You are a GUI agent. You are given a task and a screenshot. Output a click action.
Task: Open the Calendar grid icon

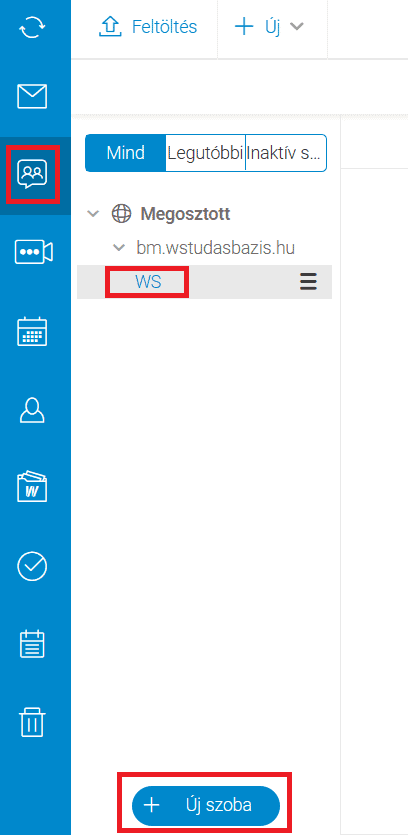click(x=32, y=332)
